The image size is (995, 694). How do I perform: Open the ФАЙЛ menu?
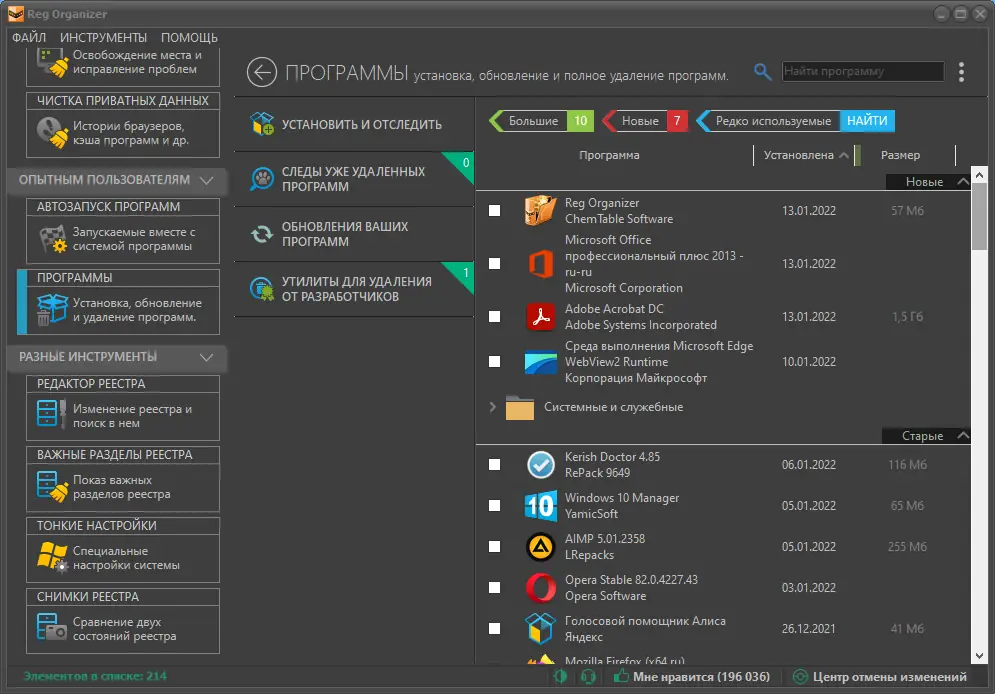point(29,37)
